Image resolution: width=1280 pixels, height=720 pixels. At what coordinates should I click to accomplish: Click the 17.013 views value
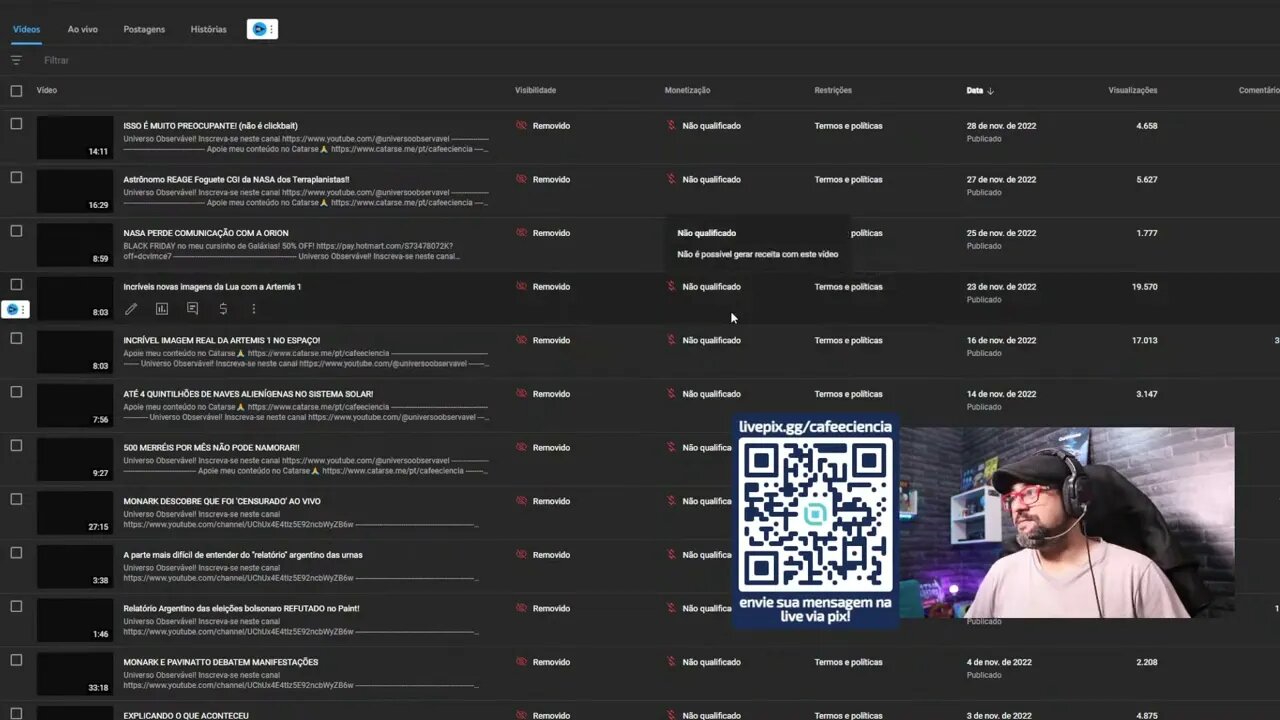pos(1144,340)
